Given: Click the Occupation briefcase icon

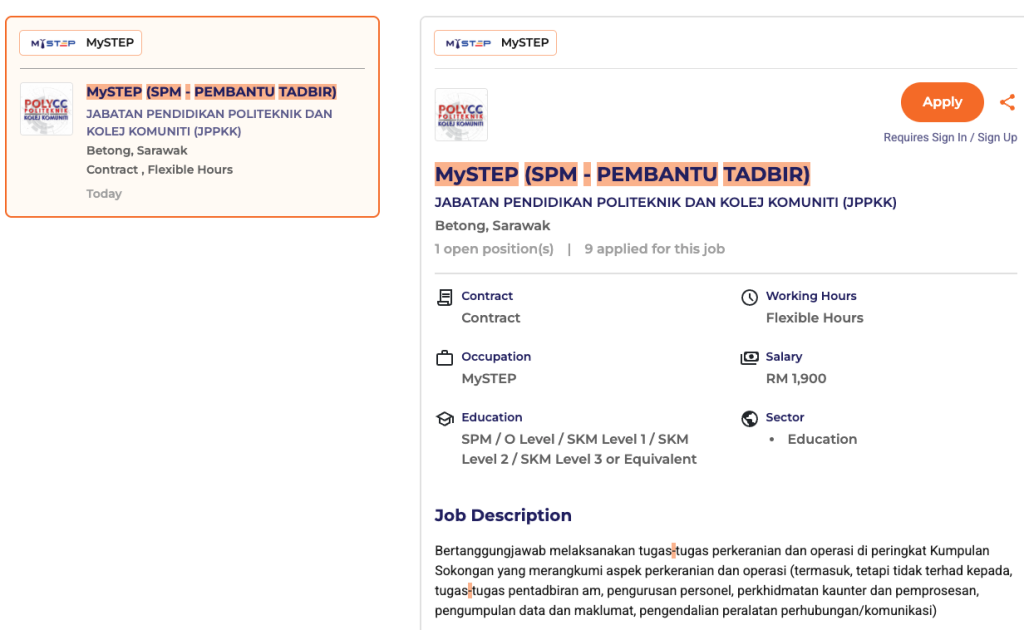Looking at the screenshot, I should 445,358.
